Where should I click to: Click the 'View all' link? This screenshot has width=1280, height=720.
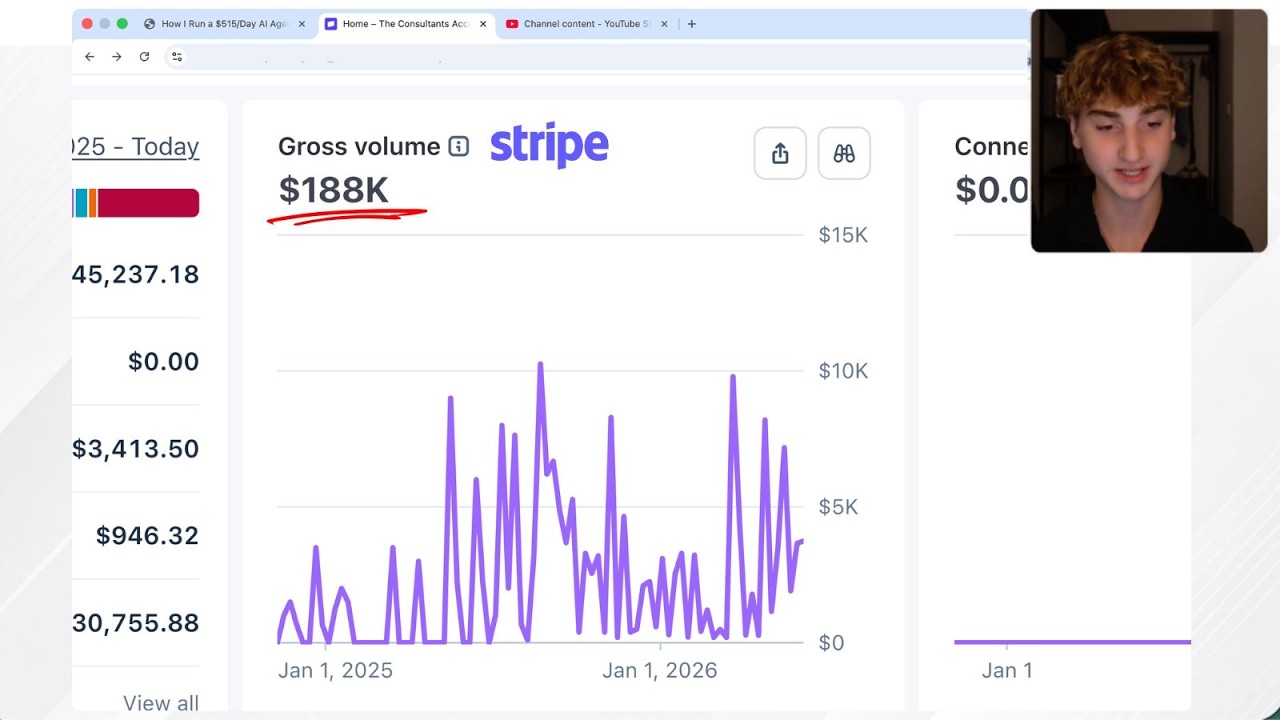pyautogui.click(x=161, y=703)
